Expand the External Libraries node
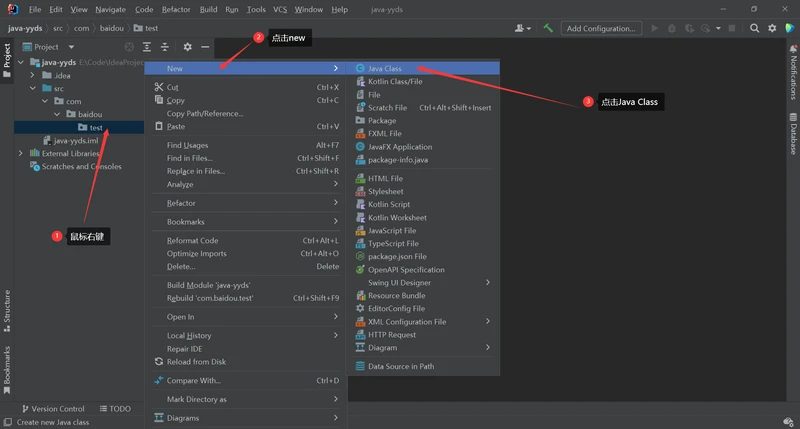The width and height of the screenshot is (800, 429). pyautogui.click(x=21, y=154)
